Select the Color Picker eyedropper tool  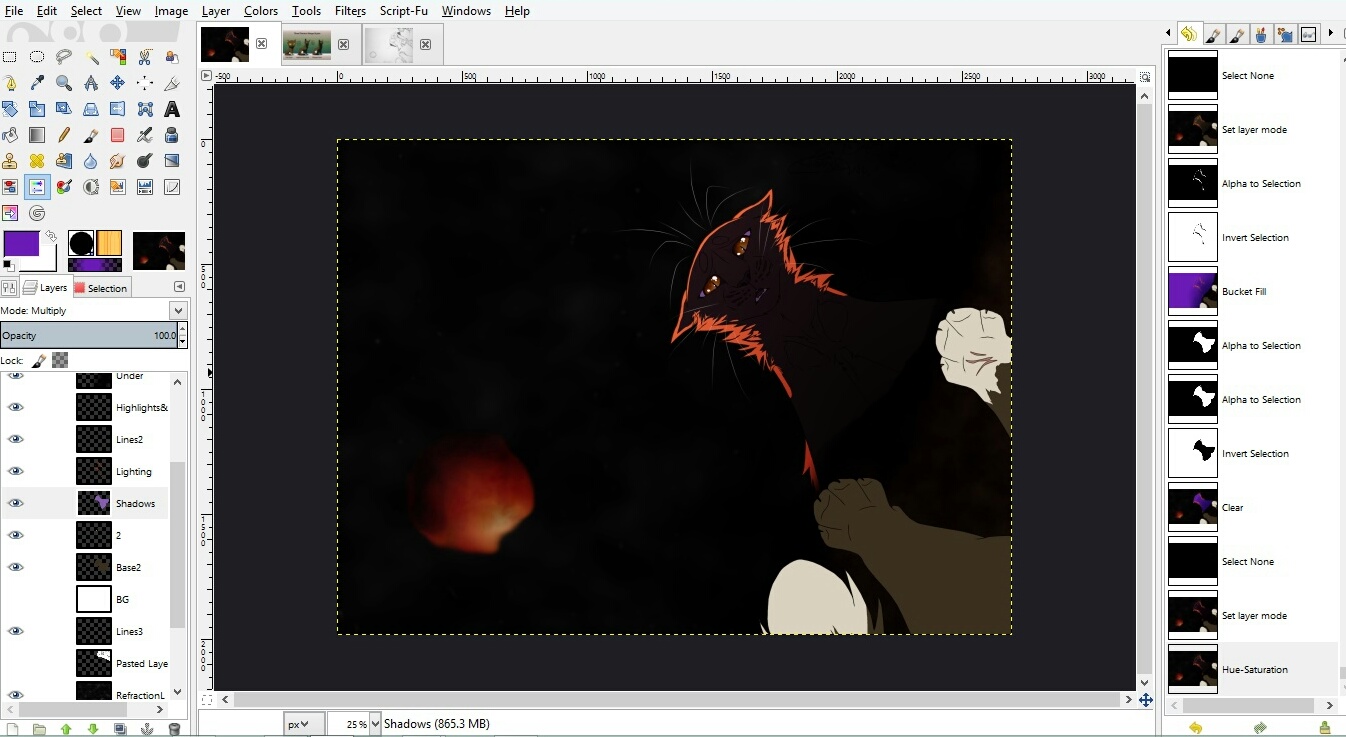pos(37,83)
